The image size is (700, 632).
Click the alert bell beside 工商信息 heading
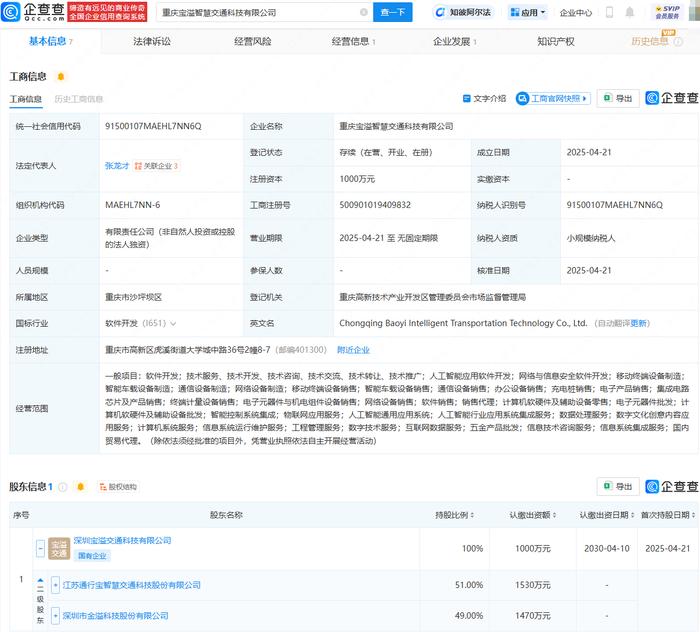point(61,77)
